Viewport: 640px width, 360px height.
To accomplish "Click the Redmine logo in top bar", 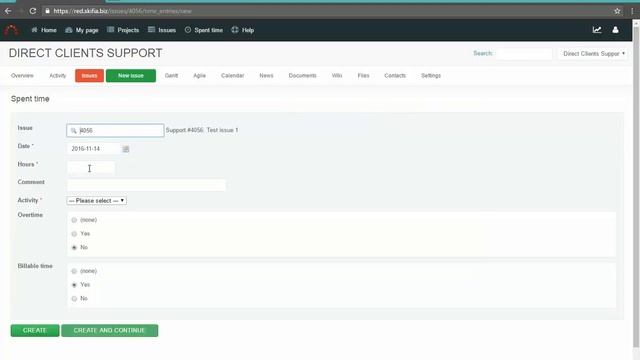I will [x=11, y=30].
